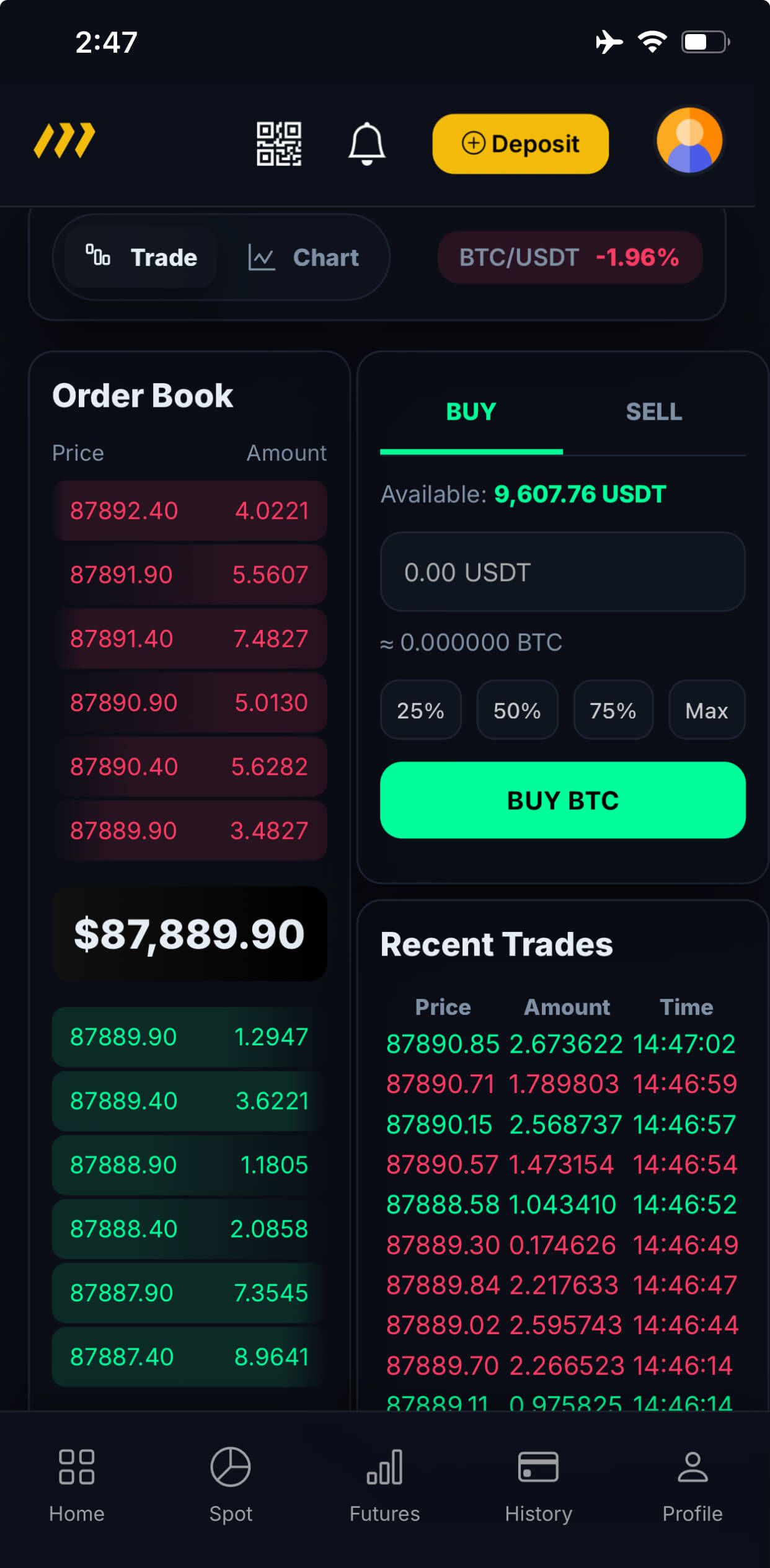The height and width of the screenshot is (1568, 770).
Task: Open the BTC/USDT pair selector
Action: point(569,257)
